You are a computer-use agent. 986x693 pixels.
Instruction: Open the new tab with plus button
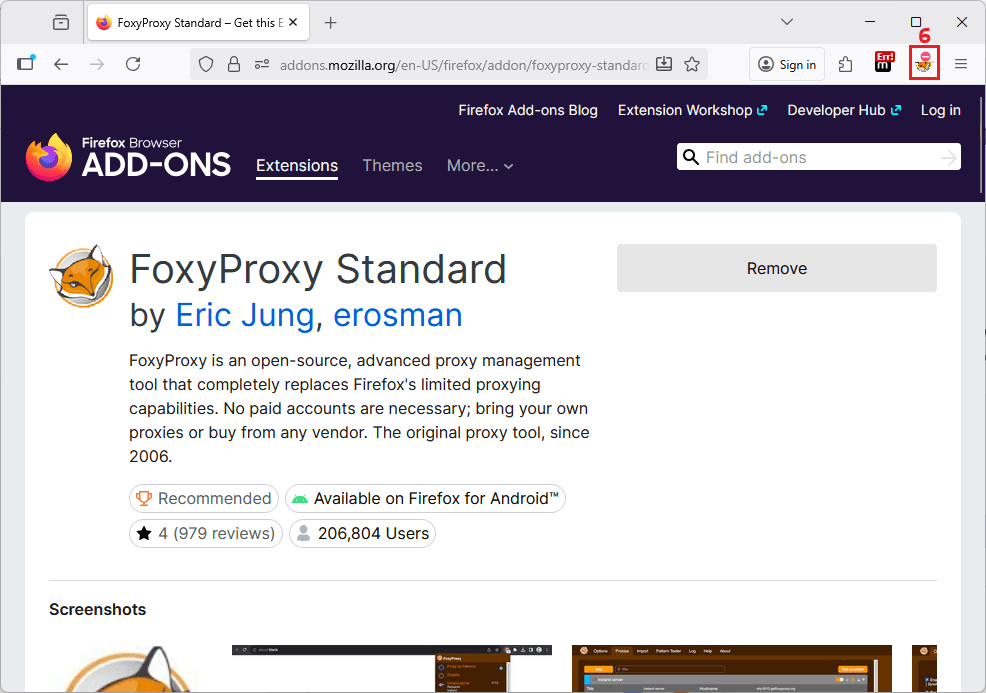pyautogui.click(x=331, y=22)
